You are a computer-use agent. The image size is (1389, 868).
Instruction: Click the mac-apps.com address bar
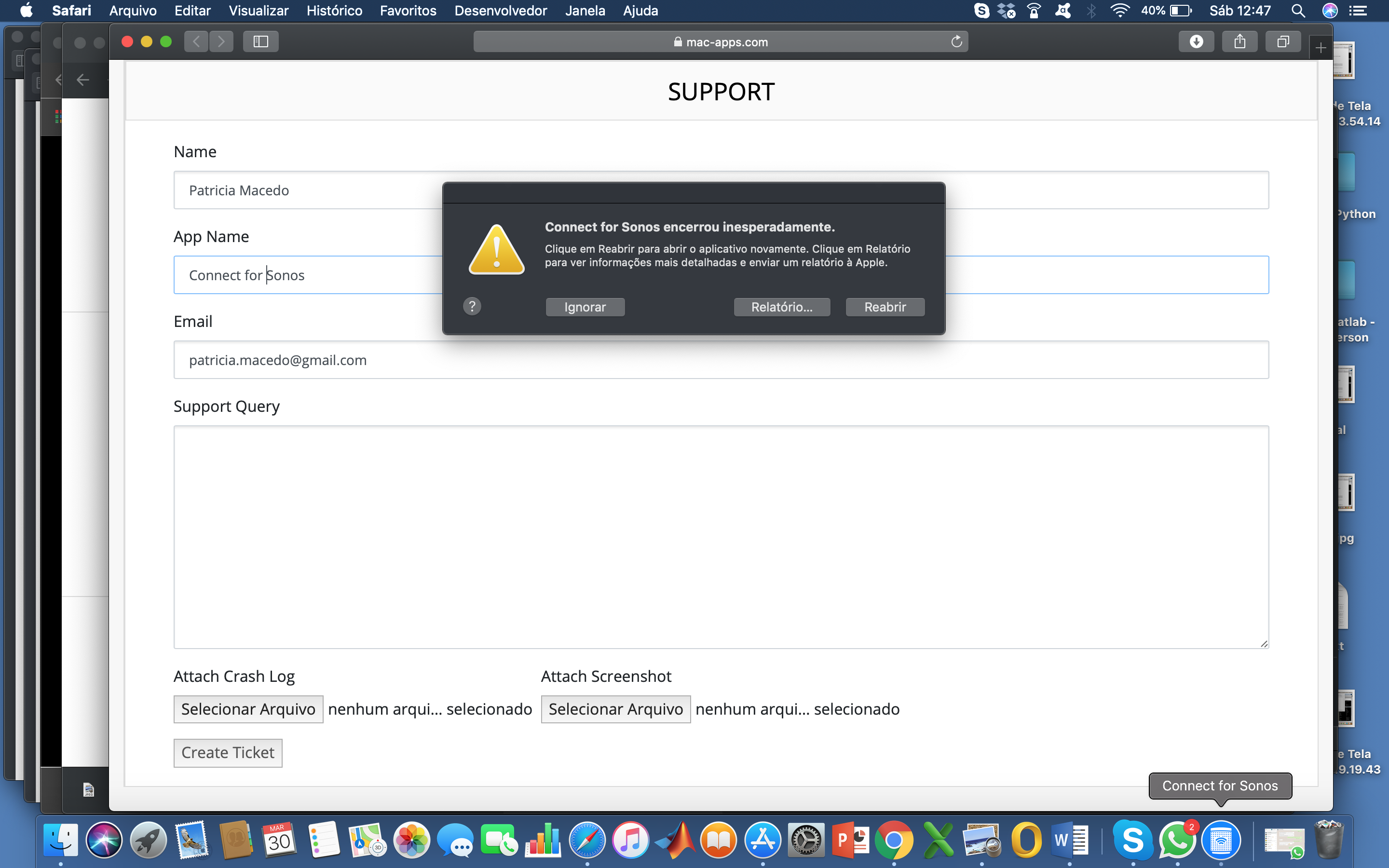tap(721, 41)
